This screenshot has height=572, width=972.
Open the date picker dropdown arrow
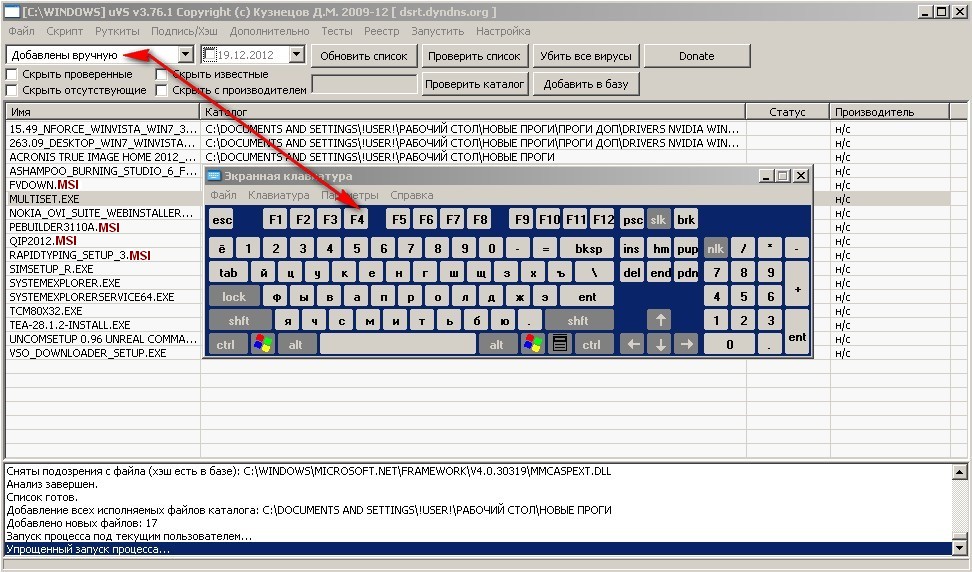[297, 55]
